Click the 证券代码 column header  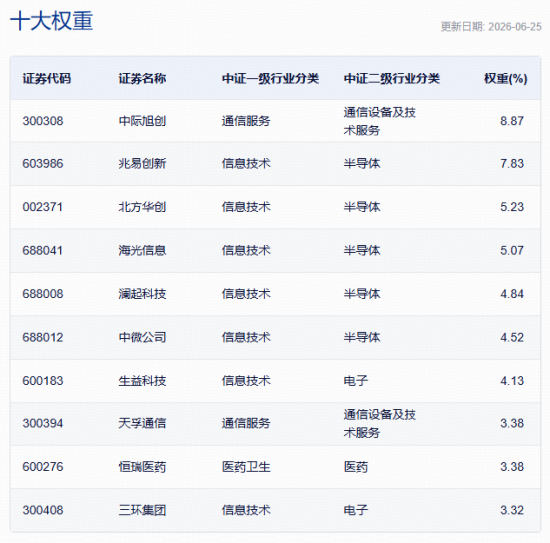pos(47,78)
